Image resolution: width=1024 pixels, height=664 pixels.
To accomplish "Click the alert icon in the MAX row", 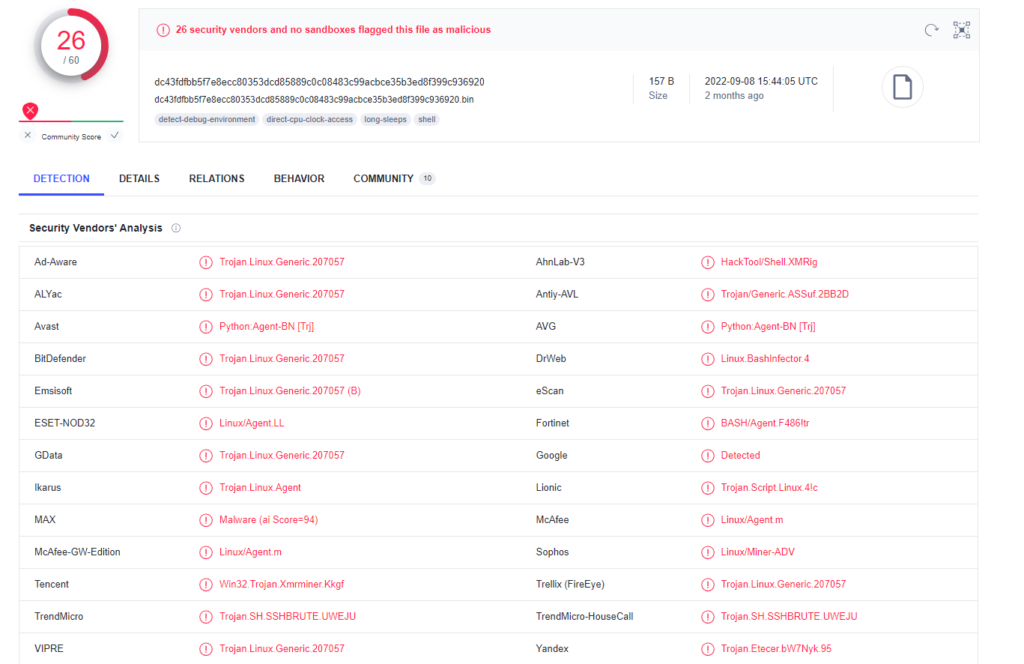I will (x=206, y=520).
